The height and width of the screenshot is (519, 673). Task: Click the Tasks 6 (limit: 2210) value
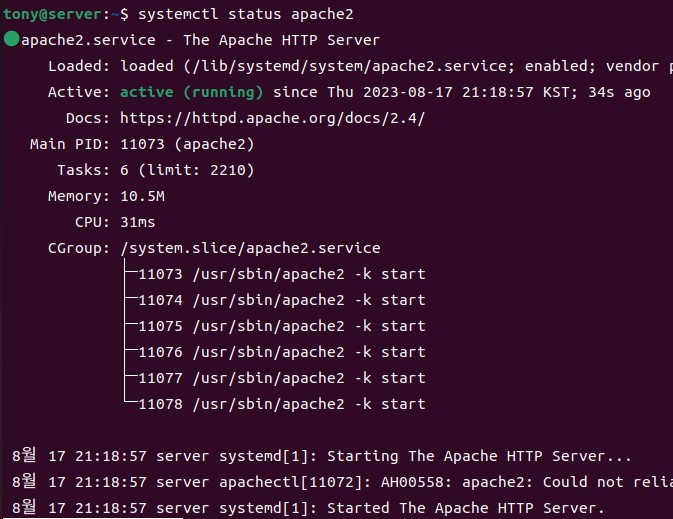point(187,170)
